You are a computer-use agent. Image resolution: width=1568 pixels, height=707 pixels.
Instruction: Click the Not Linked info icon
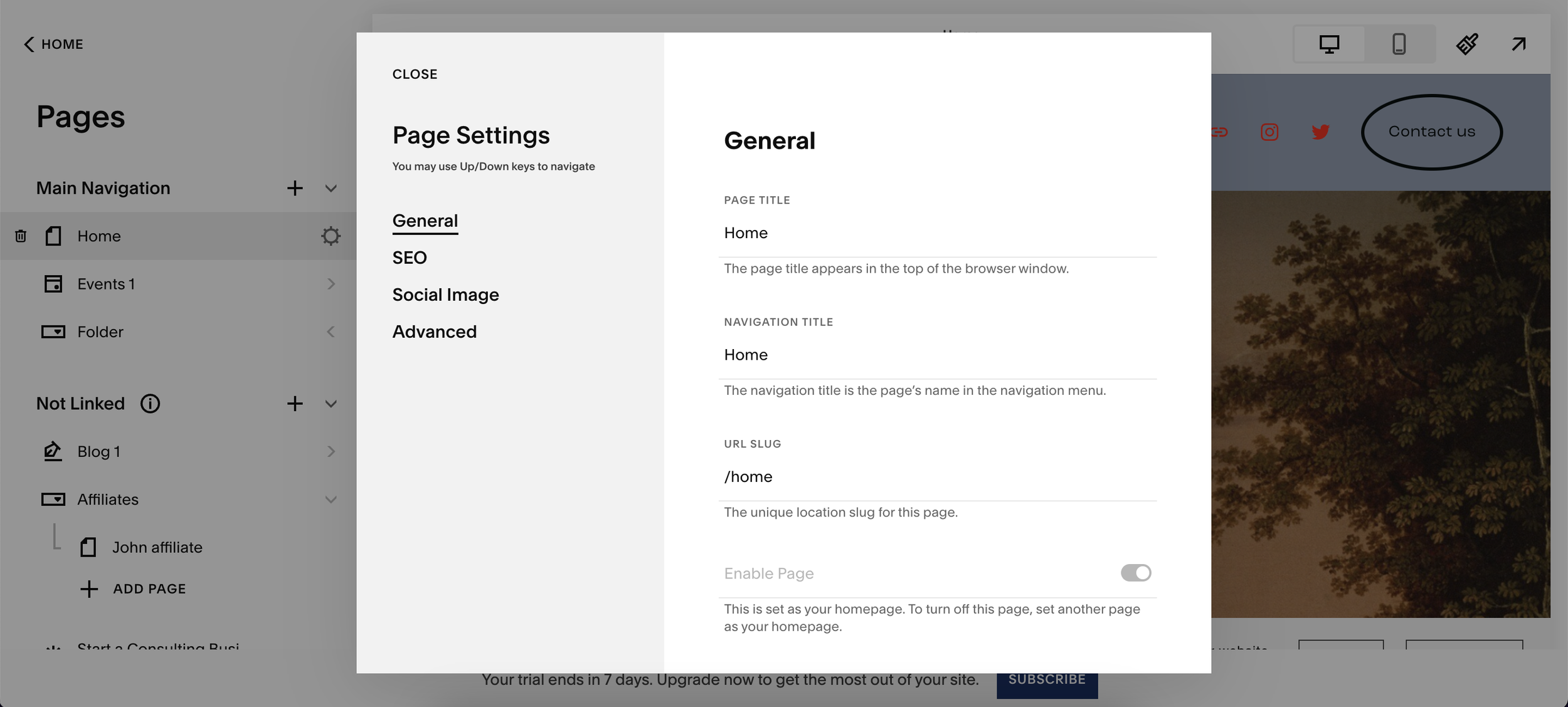click(x=150, y=404)
